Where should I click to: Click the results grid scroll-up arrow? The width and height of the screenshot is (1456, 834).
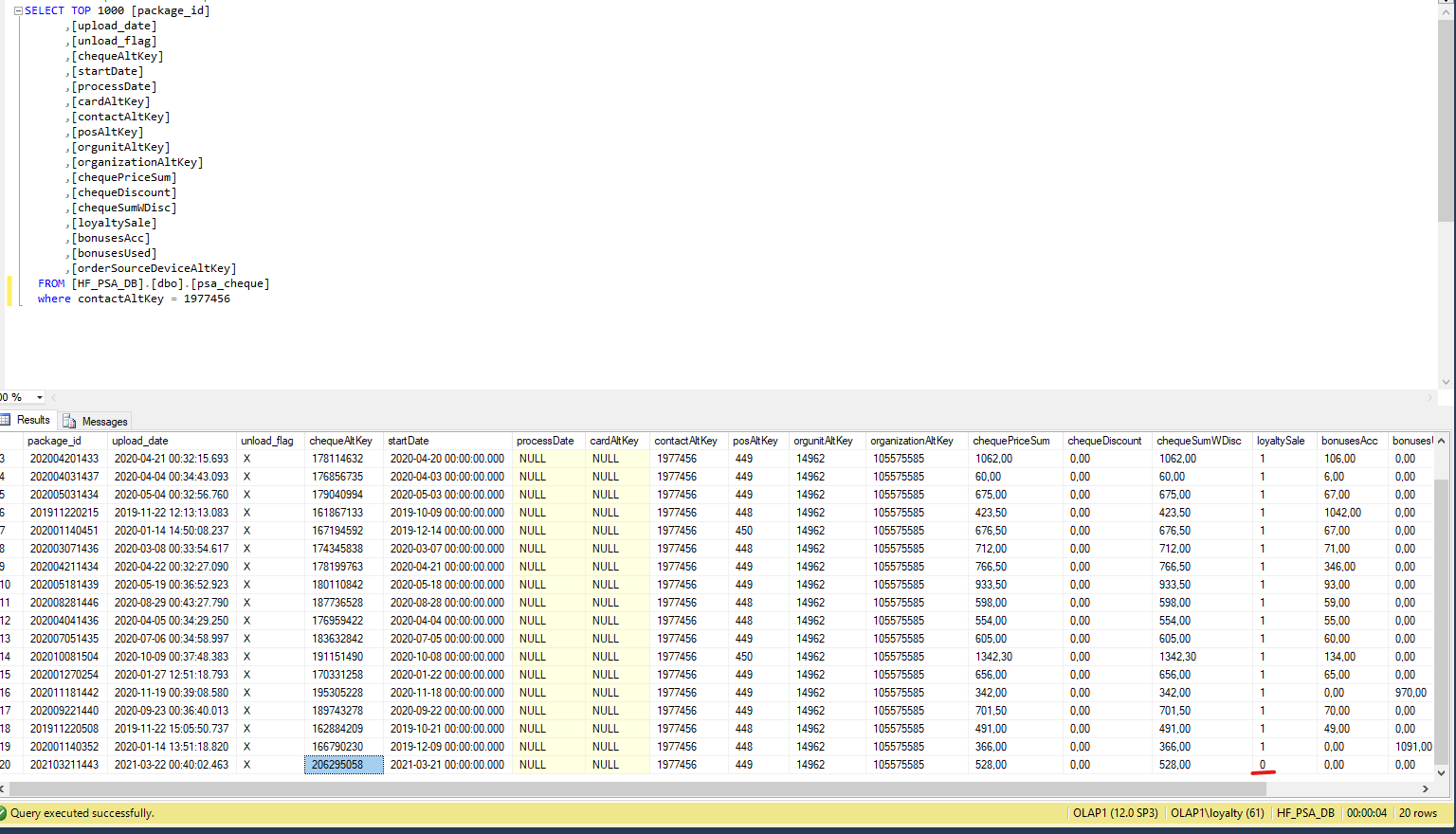(1442, 441)
